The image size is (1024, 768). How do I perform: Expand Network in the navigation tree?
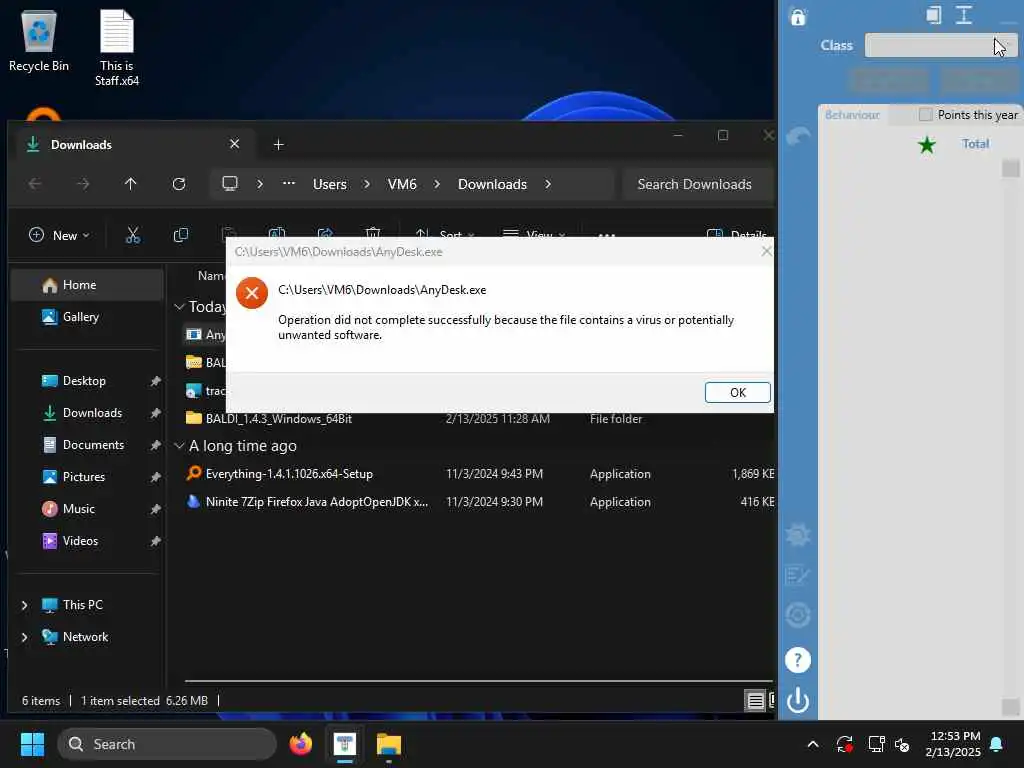[x=25, y=637]
